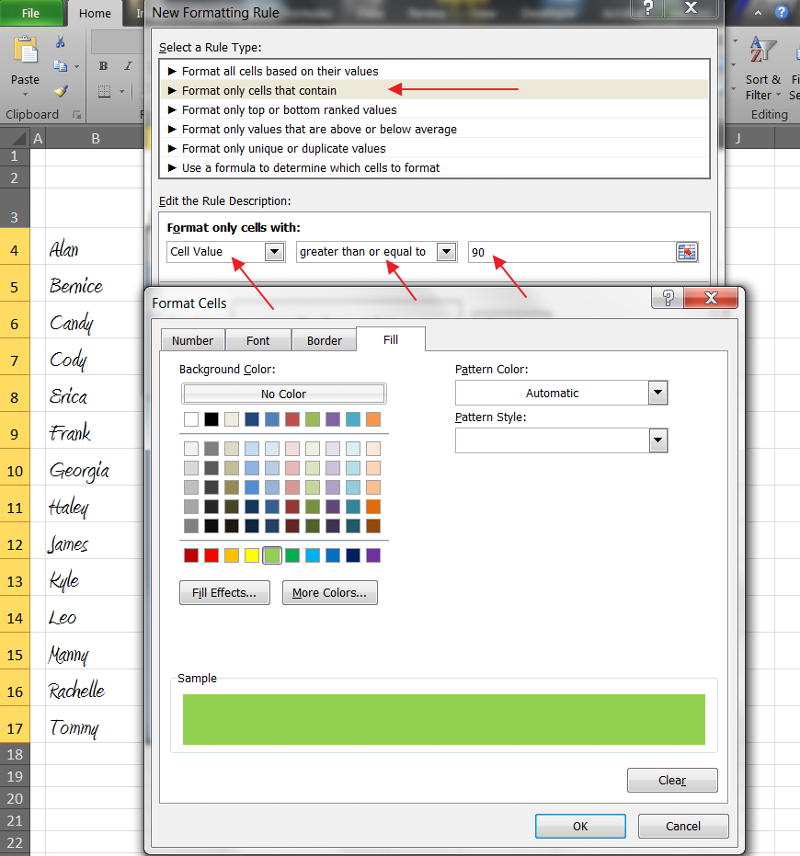This screenshot has width=800, height=856.
Task: Choose the black theme color swatch
Action: (211, 419)
